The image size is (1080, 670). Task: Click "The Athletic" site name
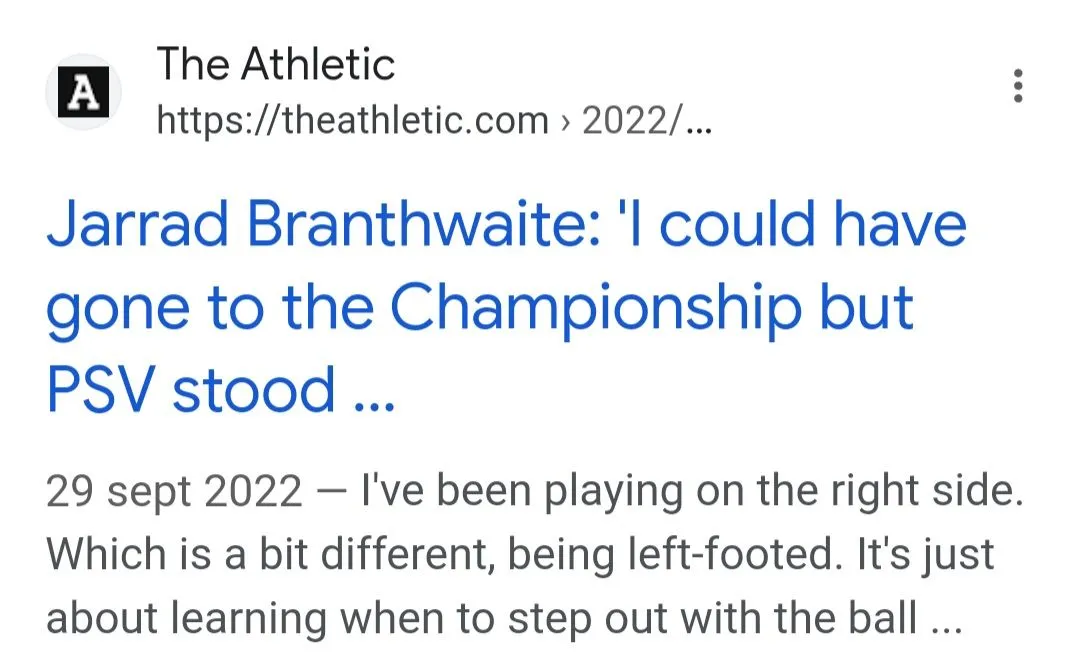tap(276, 66)
